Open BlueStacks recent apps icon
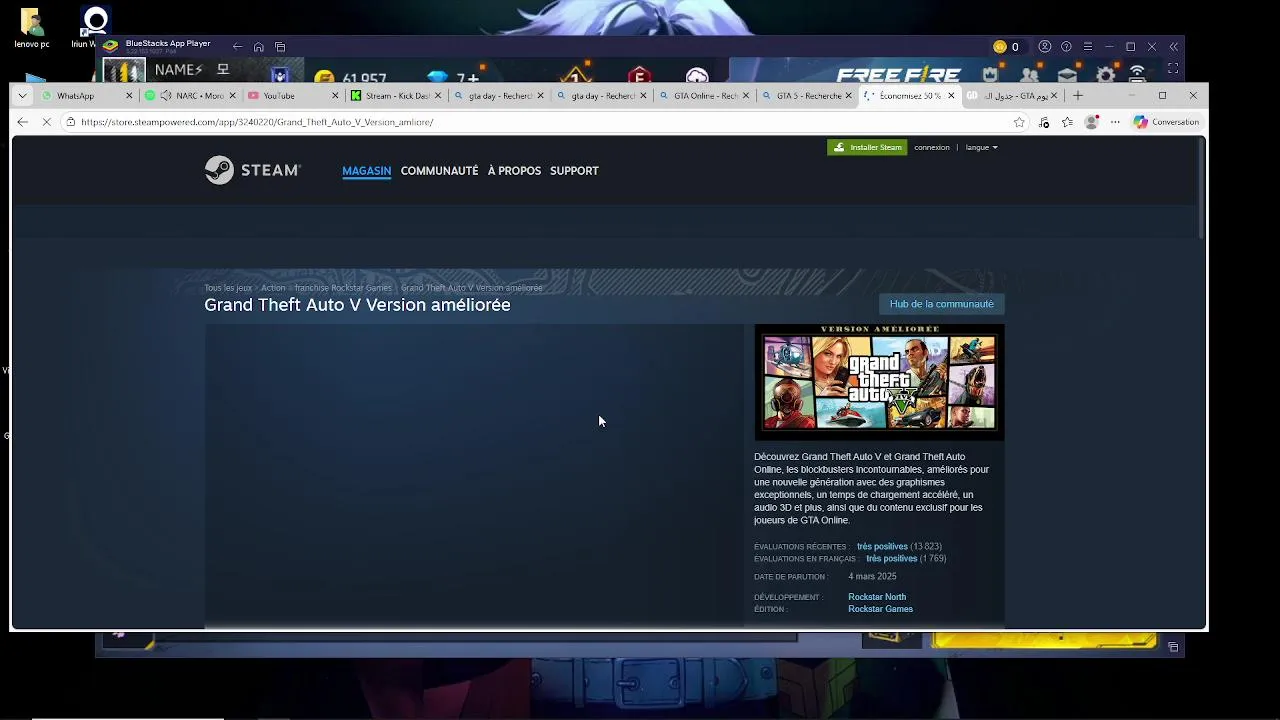The width and height of the screenshot is (1280, 720). [x=280, y=47]
